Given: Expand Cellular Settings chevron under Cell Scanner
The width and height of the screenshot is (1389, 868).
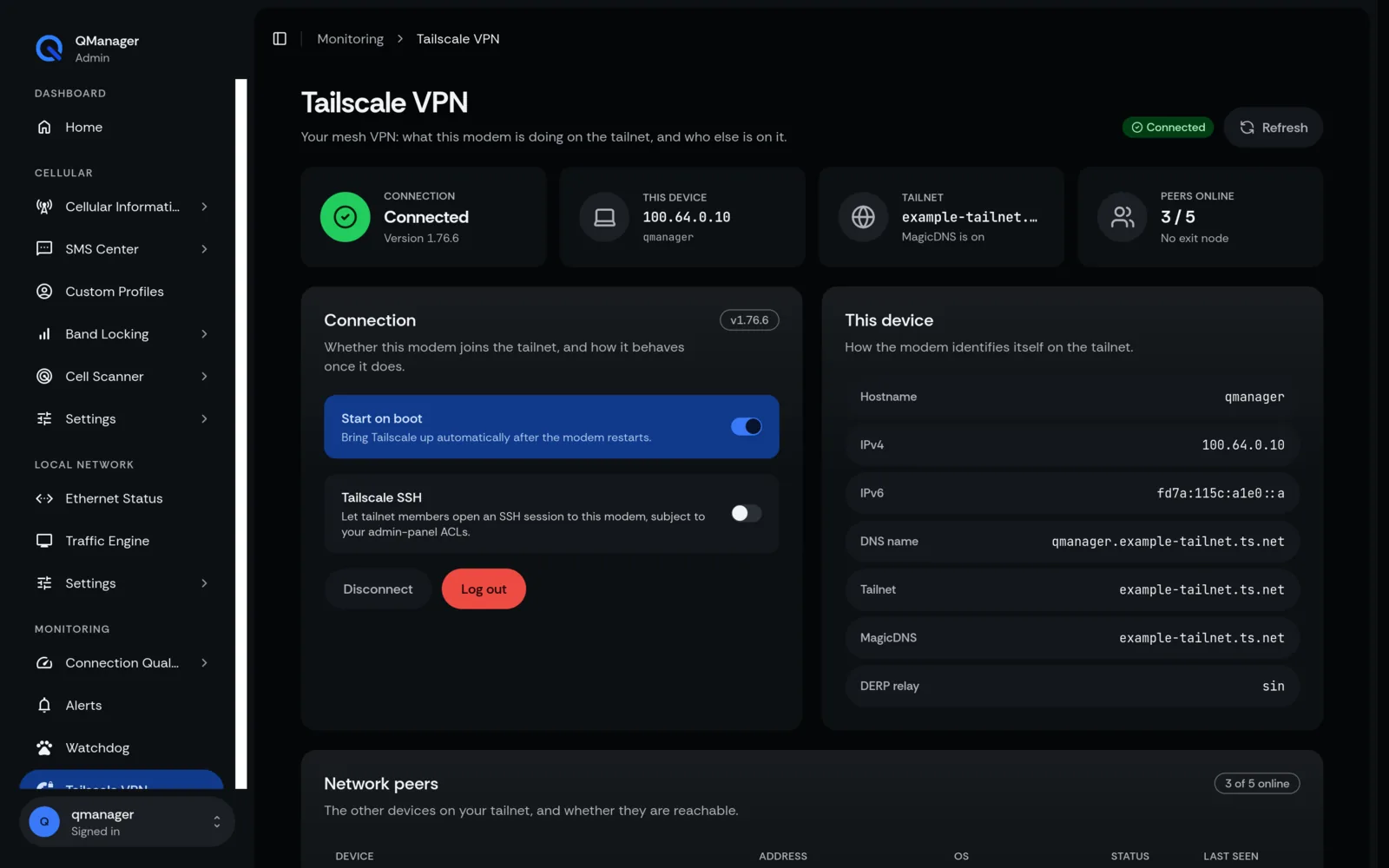Looking at the screenshot, I should coord(204,418).
